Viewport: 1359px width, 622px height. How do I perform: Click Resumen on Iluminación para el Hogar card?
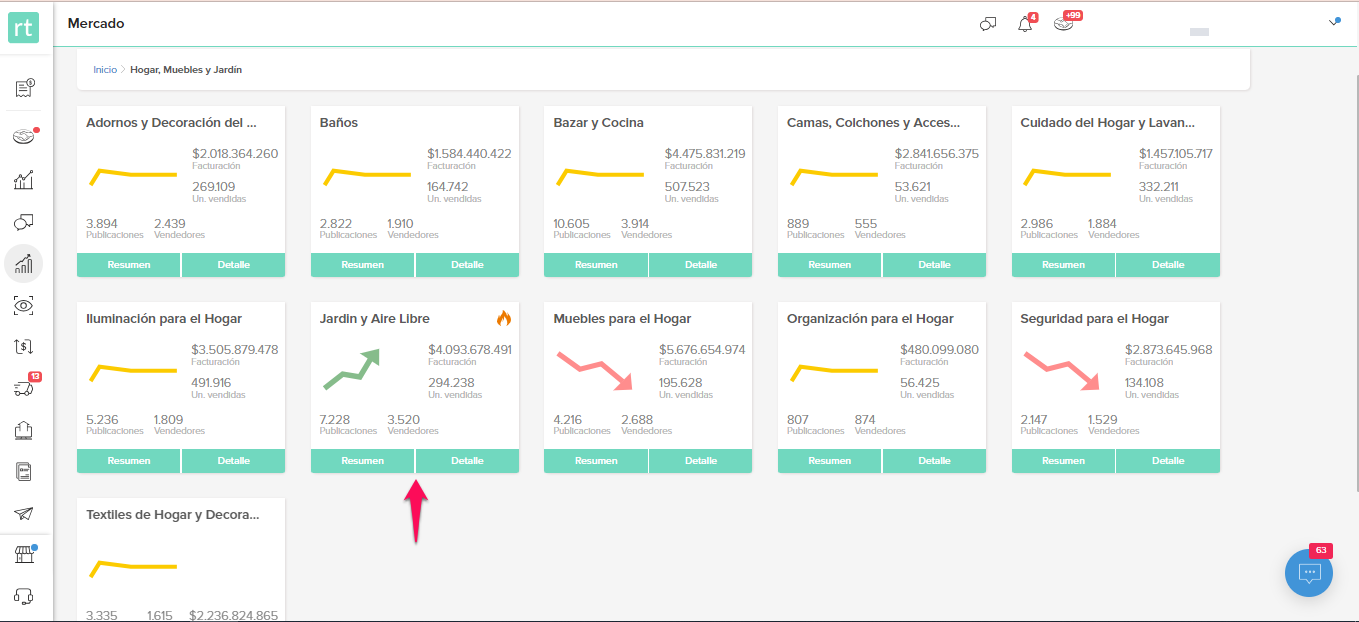[x=129, y=461]
